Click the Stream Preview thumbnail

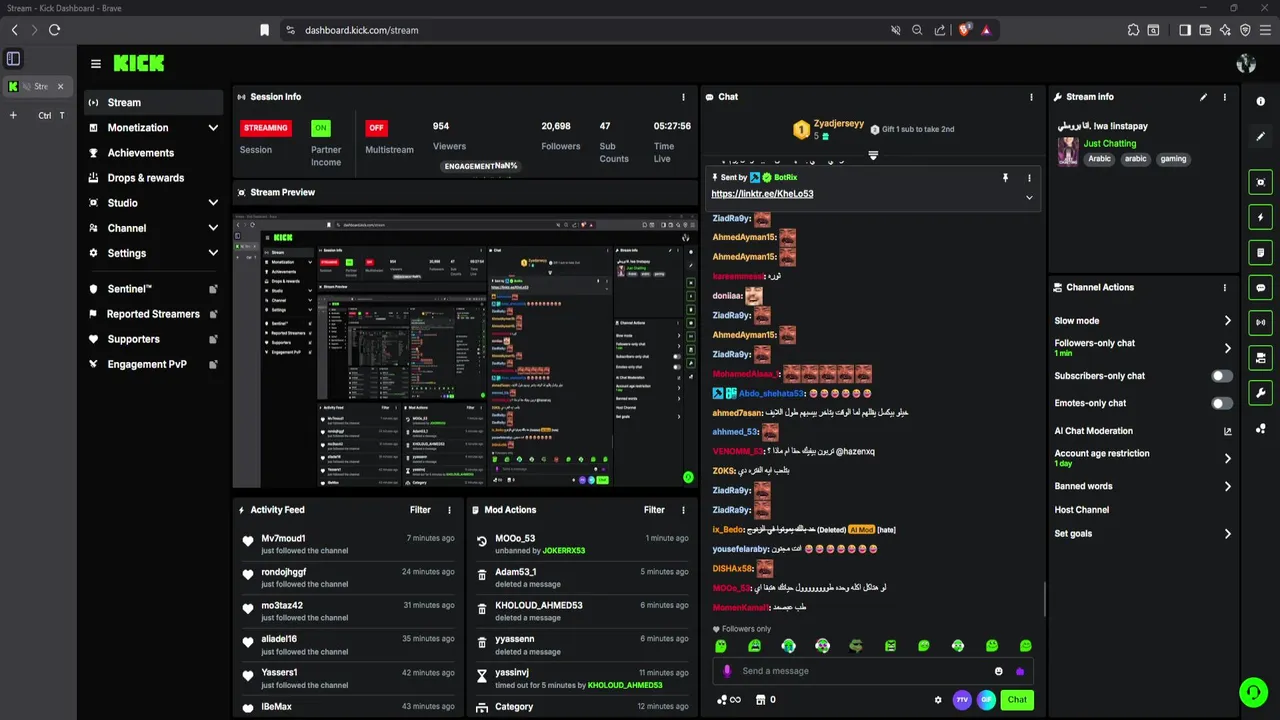pyautogui.click(x=465, y=349)
